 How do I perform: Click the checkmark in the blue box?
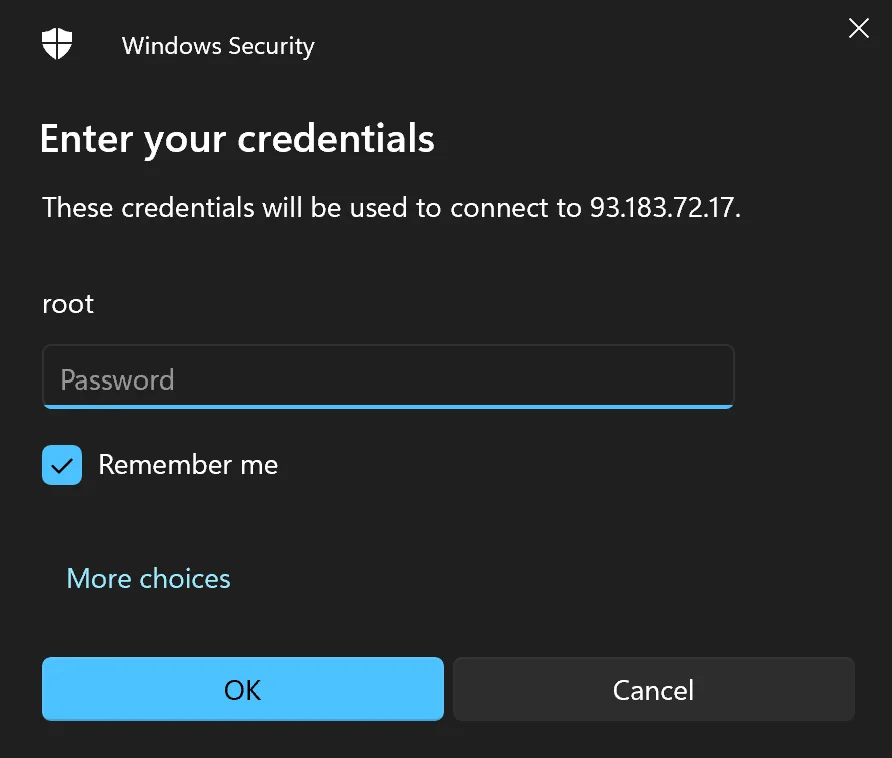[62, 466]
